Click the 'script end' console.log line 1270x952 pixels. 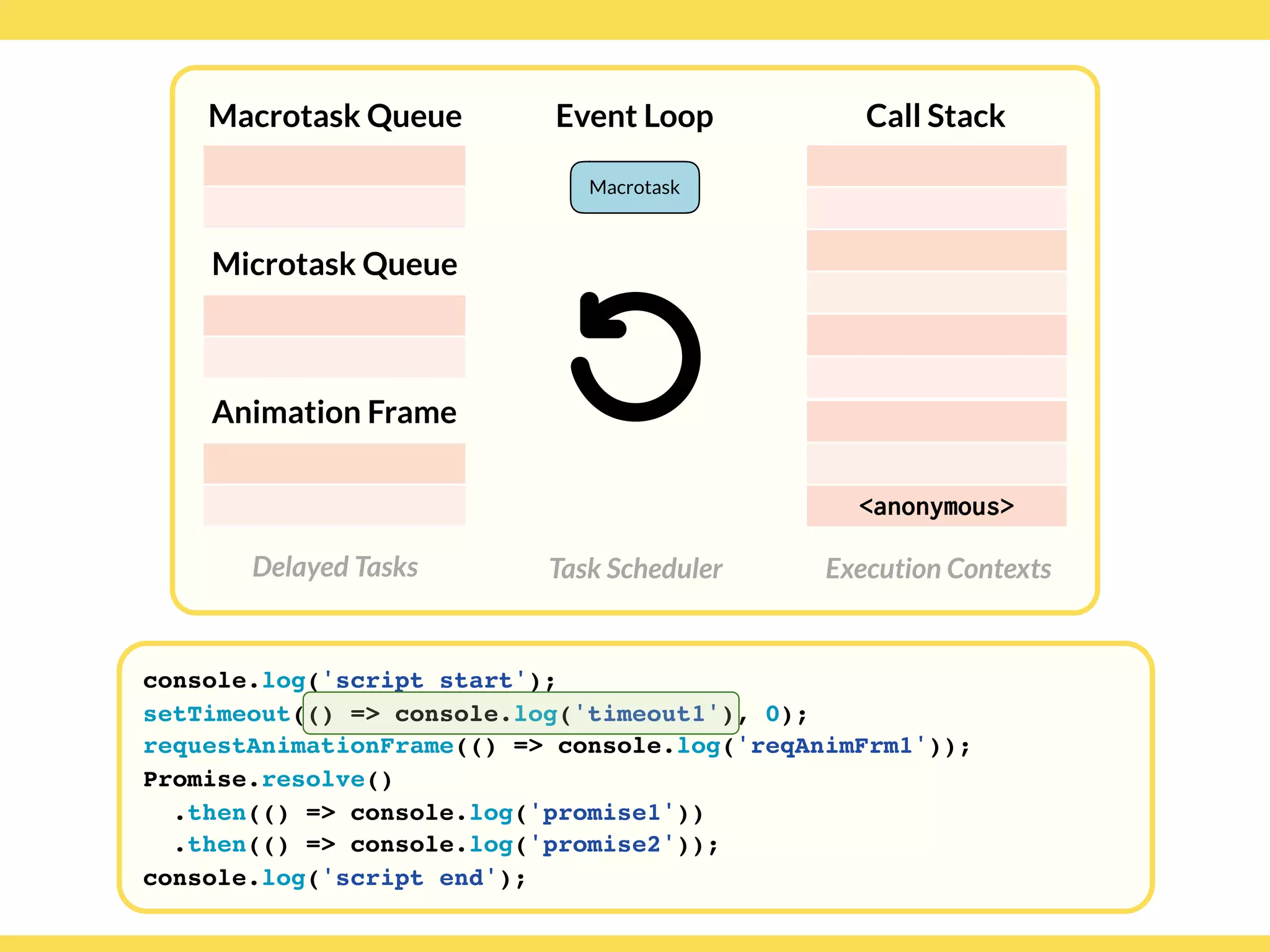tap(334, 878)
